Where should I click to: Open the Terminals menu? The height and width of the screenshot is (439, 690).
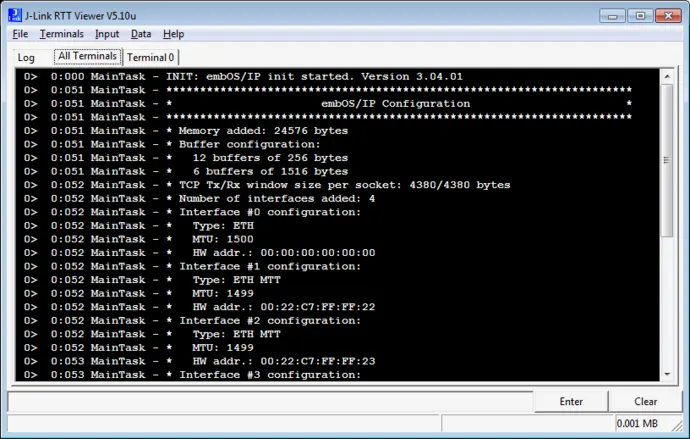[x=61, y=34]
